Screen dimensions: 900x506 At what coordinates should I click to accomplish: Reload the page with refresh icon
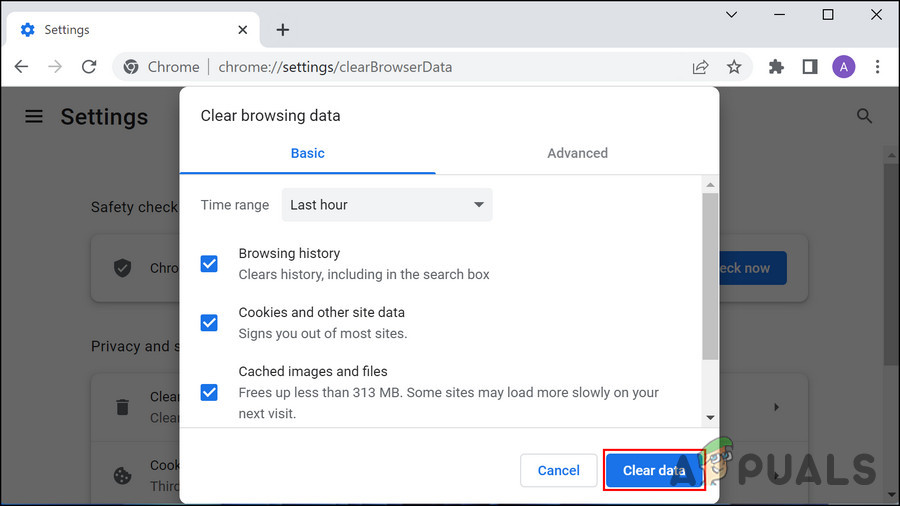tap(89, 67)
